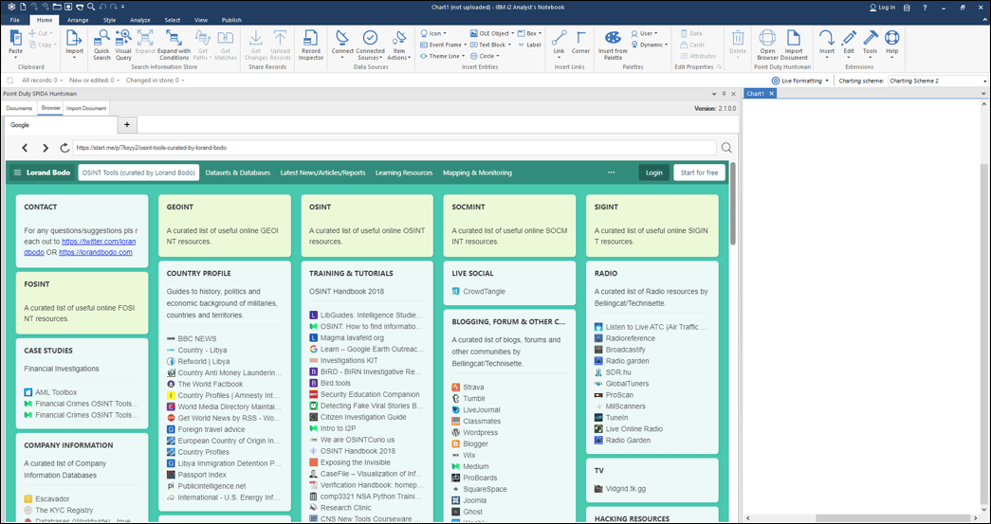Select Expand with Conditions
The width and height of the screenshot is (991, 524).
coord(174,44)
